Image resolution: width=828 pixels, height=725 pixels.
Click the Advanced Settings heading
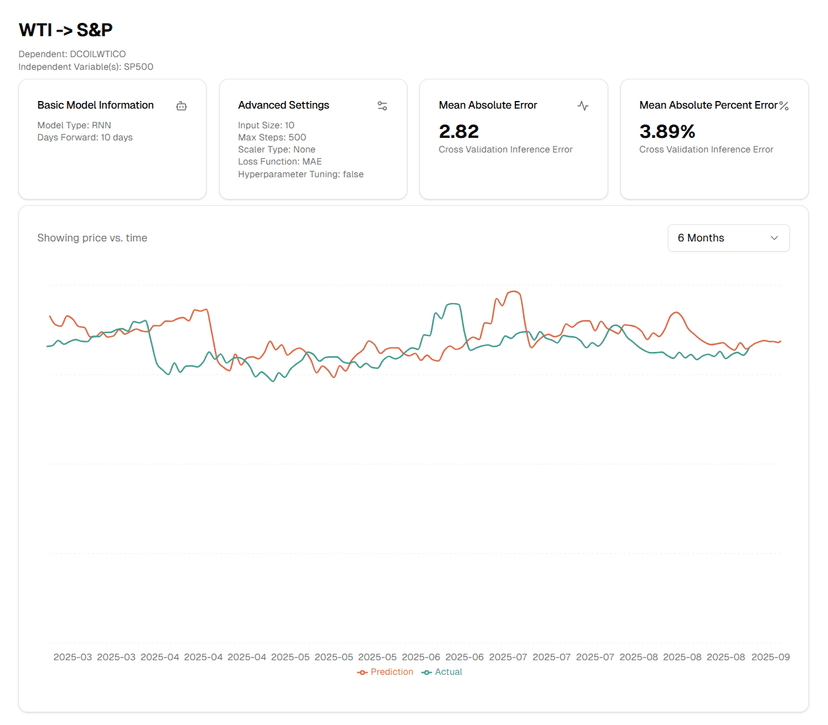point(283,105)
